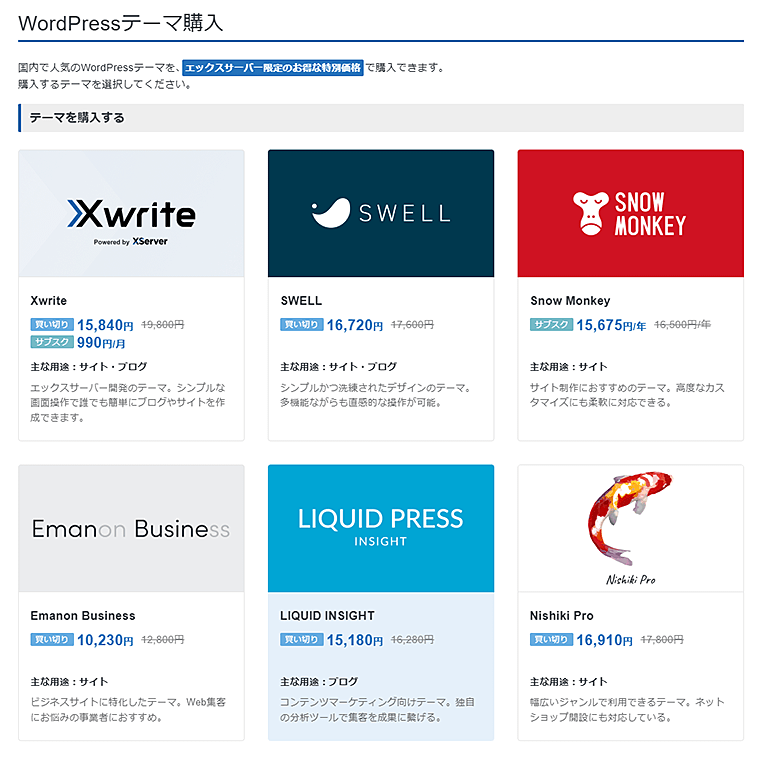Click the Xwrite subscription price 990円/月
The image size is (760, 757).
click(x=101, y=343)
